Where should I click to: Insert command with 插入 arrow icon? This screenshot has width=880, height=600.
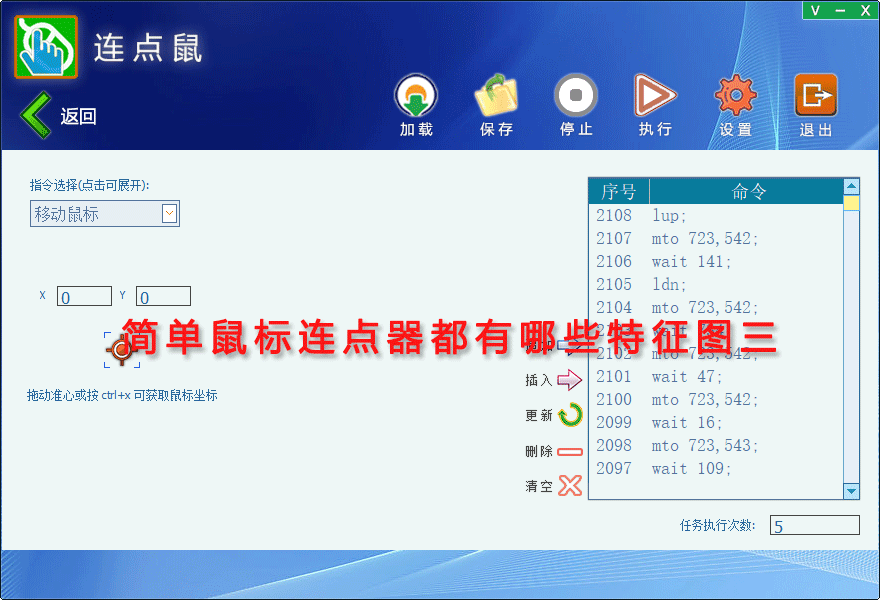570,380
